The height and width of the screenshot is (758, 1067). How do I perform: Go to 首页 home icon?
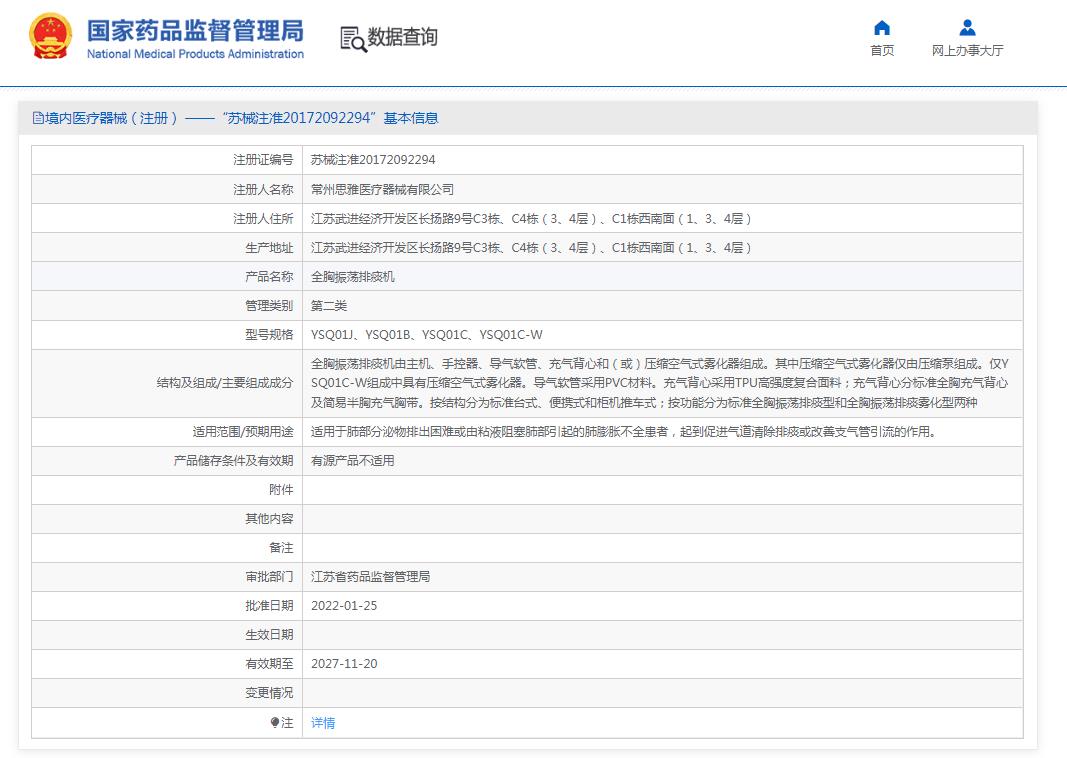point(882,28)
